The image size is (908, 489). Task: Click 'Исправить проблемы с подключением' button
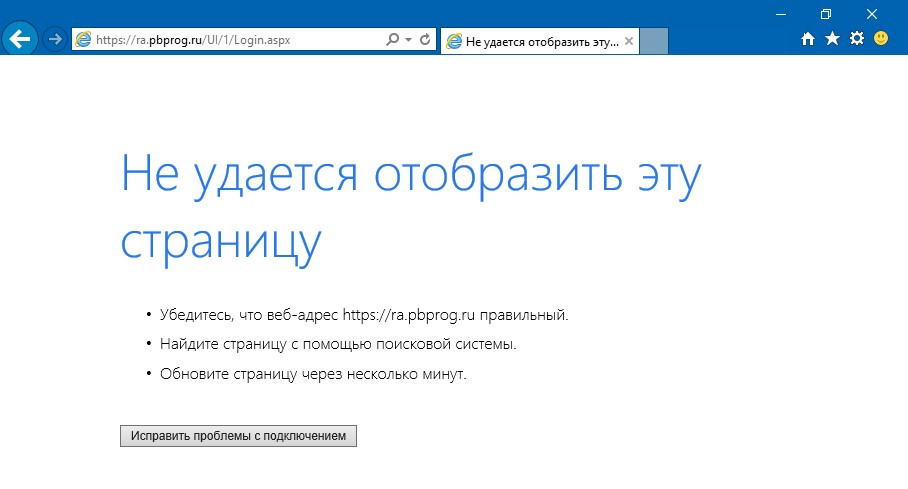238,437
